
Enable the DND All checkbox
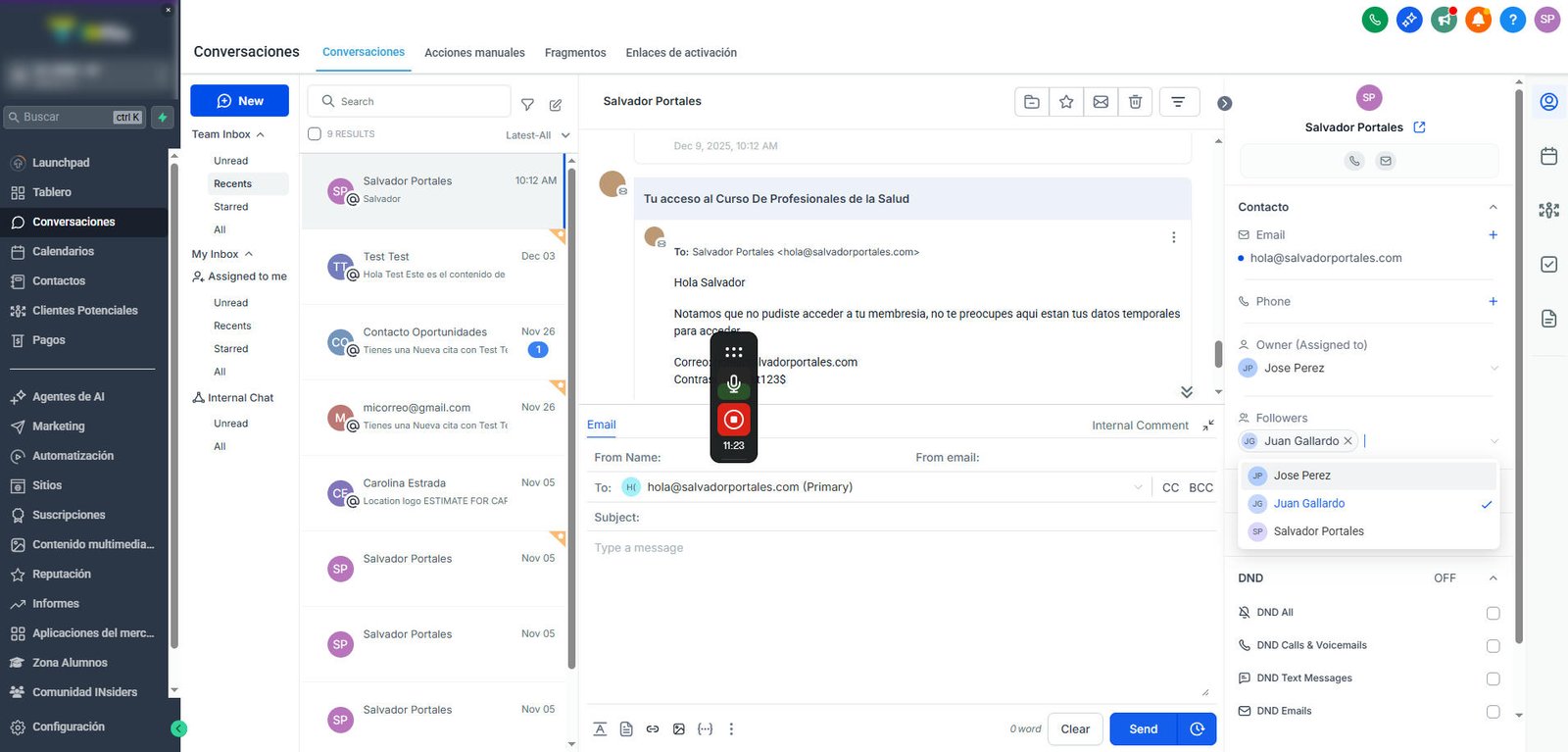click(1493, 613)
